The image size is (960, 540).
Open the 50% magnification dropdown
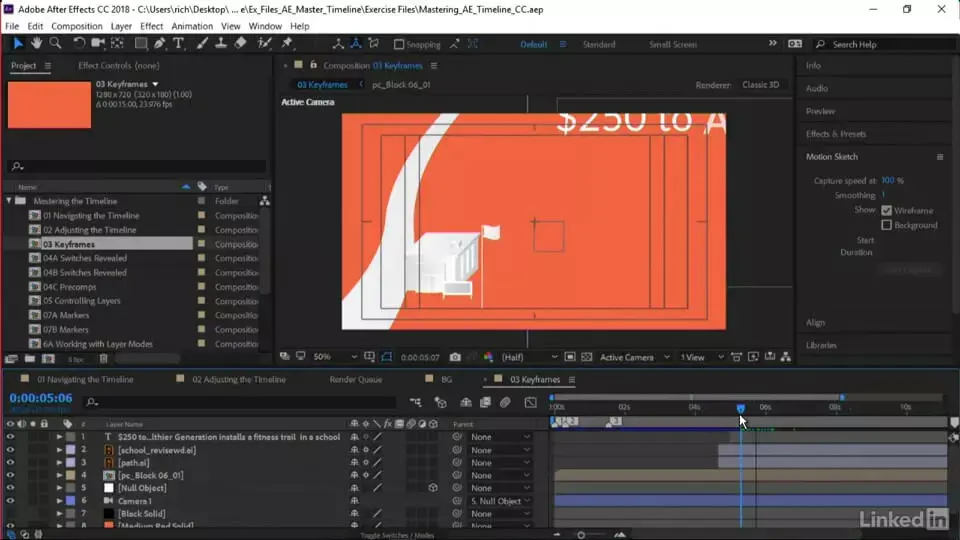[x=335, y=357]
